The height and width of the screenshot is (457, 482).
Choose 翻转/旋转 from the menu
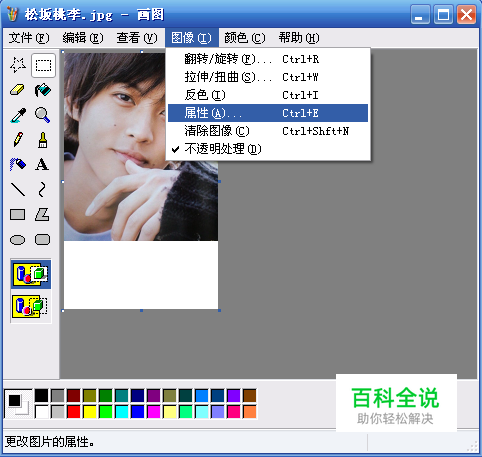pos(268,59)
